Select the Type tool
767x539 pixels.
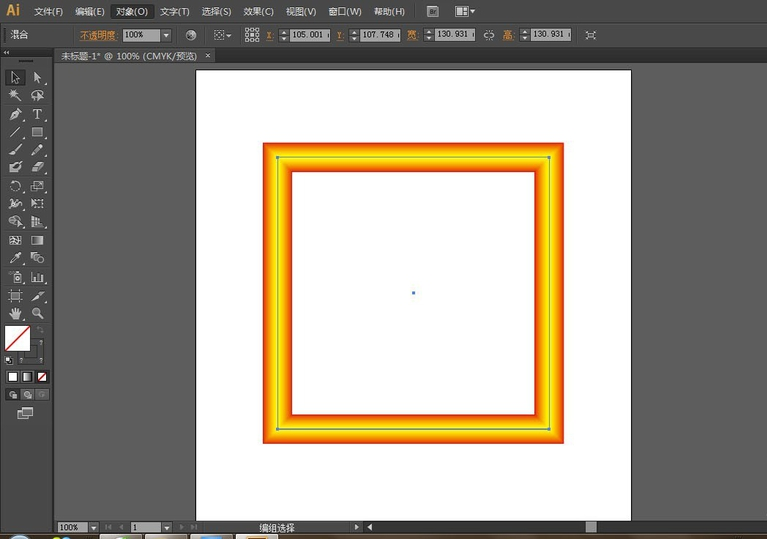(37, 114)
